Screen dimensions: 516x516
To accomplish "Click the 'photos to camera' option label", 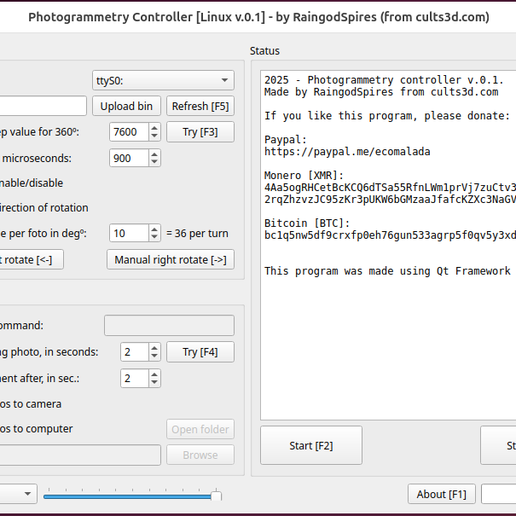I will tap(31, 404).
